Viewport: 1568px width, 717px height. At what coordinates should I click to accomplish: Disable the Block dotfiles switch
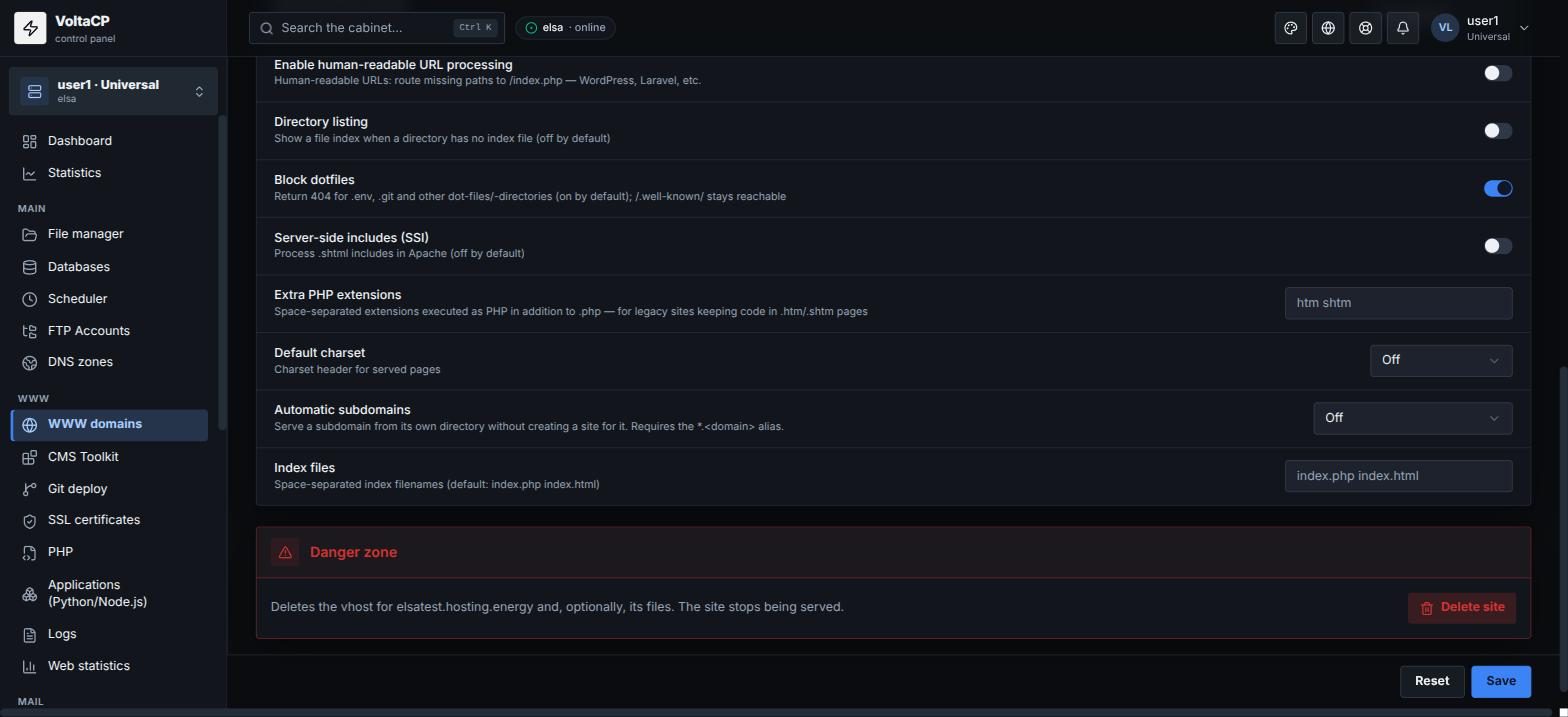(x=1497, y=188)
